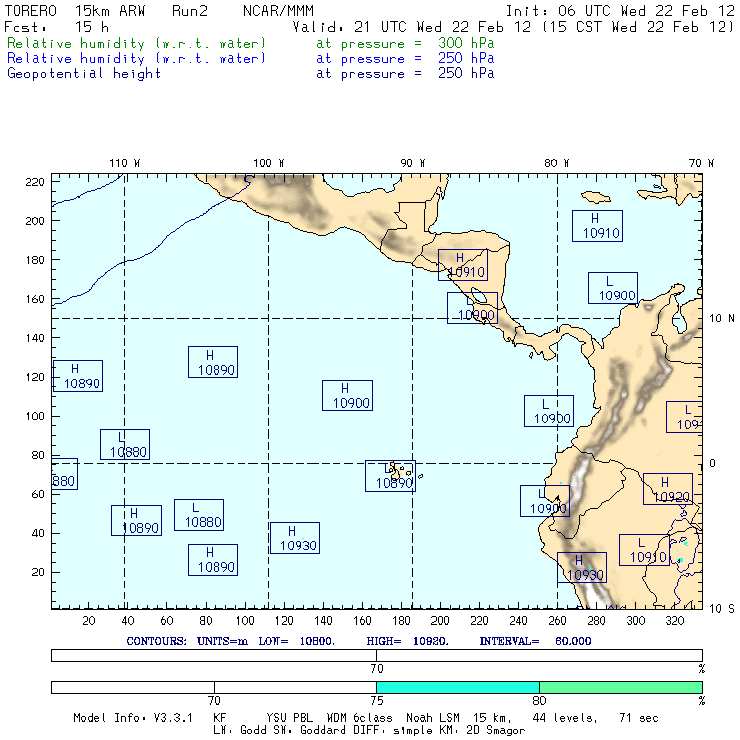Click the white 70–75% segment in lower color bar
The width and height of the screenshot is (740, 740).
295,687
